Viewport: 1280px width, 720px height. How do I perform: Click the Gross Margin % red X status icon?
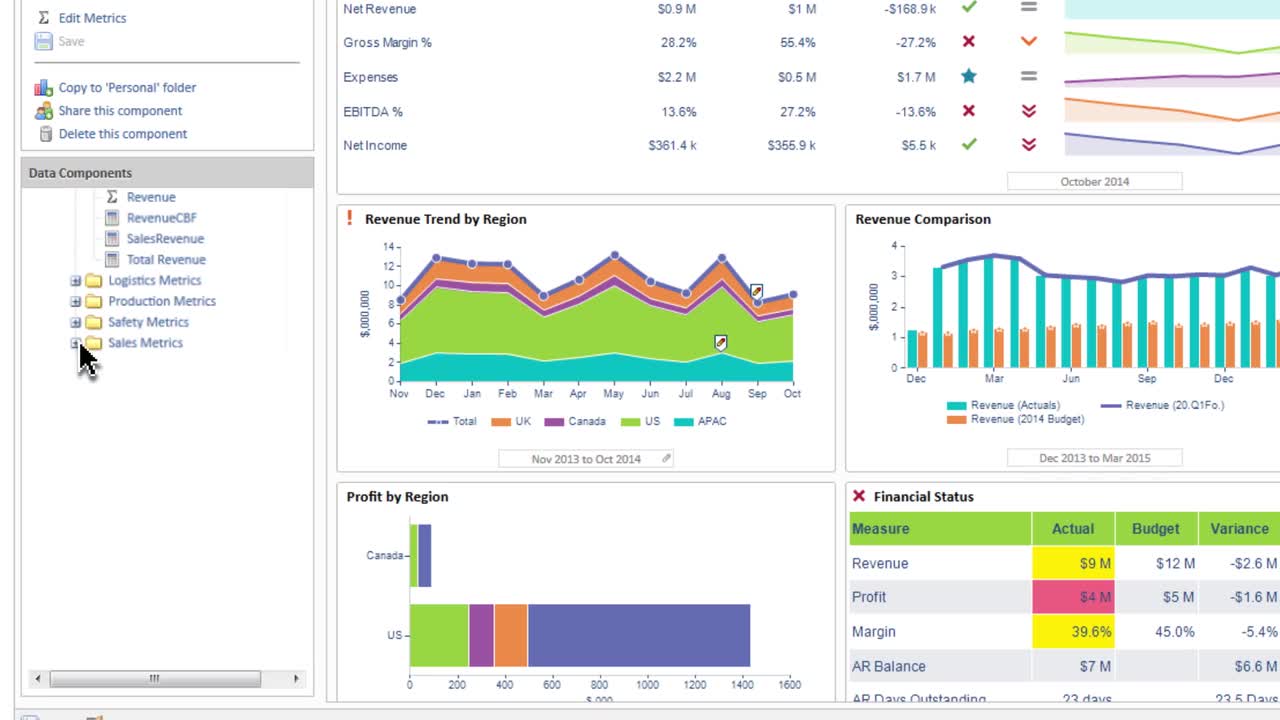click(968, 42)
